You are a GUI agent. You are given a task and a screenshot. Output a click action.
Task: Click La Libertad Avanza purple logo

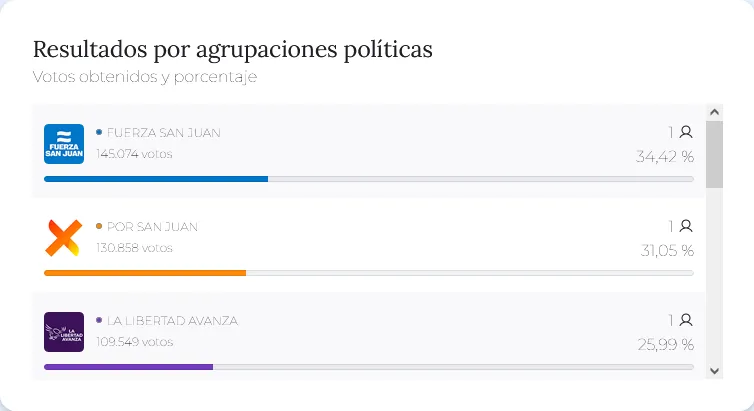pyautogui.click(x=64, y=332)
